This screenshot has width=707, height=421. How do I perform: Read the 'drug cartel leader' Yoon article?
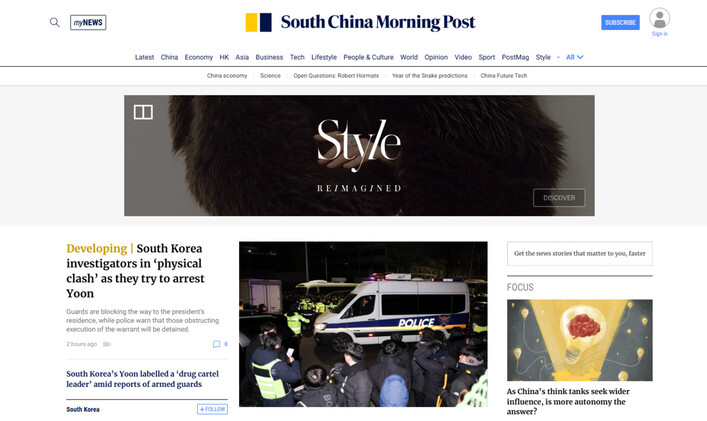point(142,379)
